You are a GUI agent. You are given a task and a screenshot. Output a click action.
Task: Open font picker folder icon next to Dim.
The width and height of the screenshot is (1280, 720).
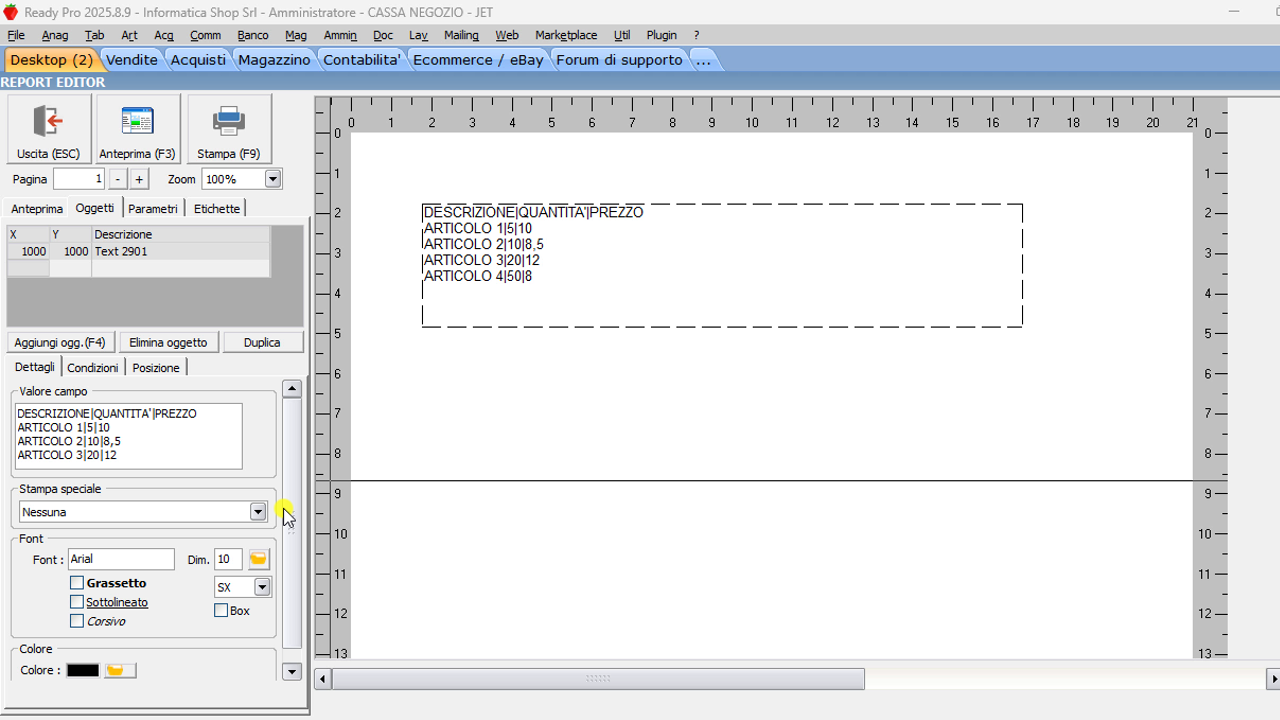coord(259,559)
